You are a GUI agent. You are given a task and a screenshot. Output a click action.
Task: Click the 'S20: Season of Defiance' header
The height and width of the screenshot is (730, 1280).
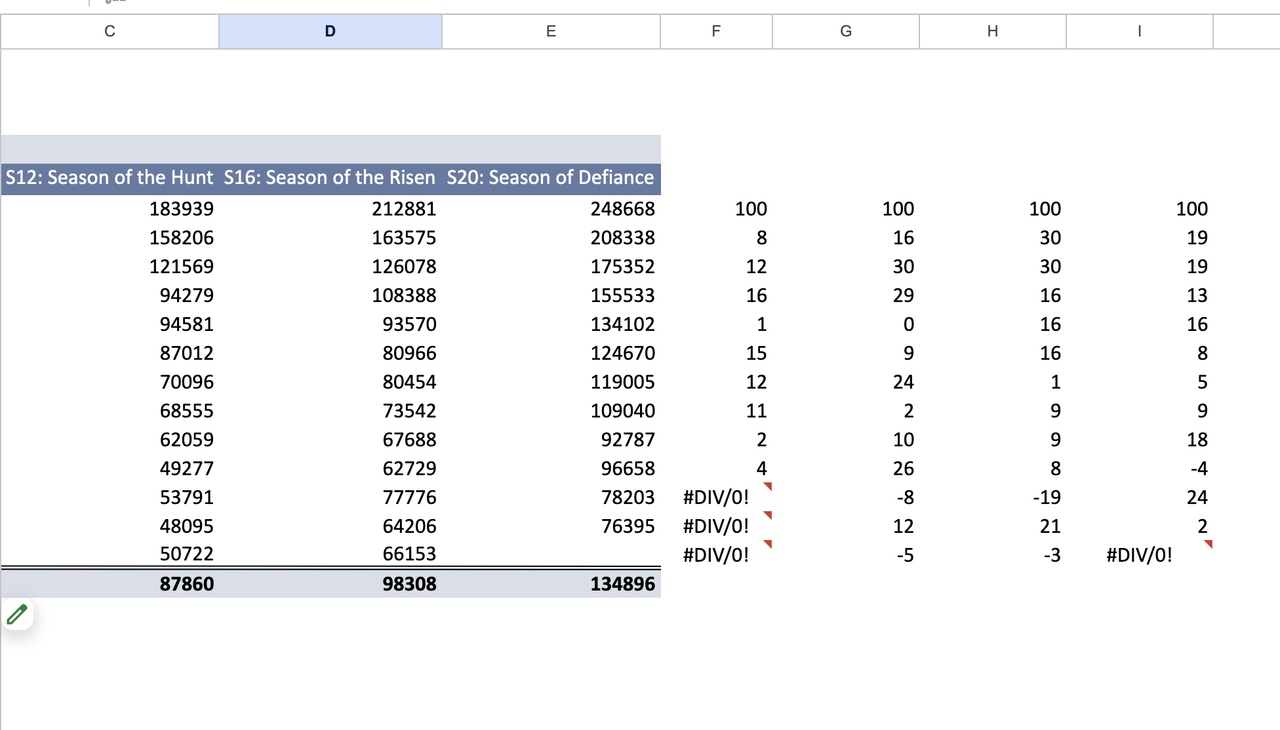pos(551,177)
